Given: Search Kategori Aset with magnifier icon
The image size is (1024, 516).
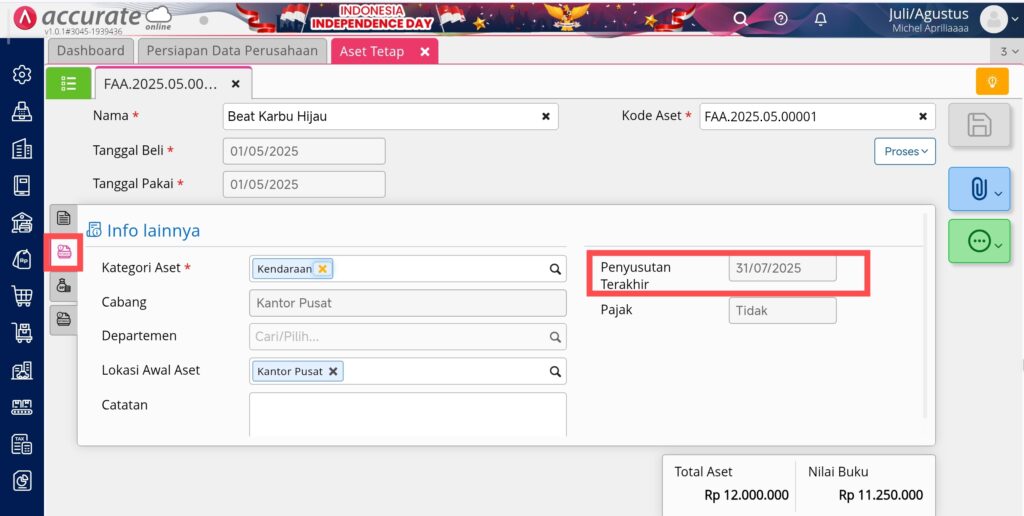Looking at the screenshot, I should click(x=554, y=268).
